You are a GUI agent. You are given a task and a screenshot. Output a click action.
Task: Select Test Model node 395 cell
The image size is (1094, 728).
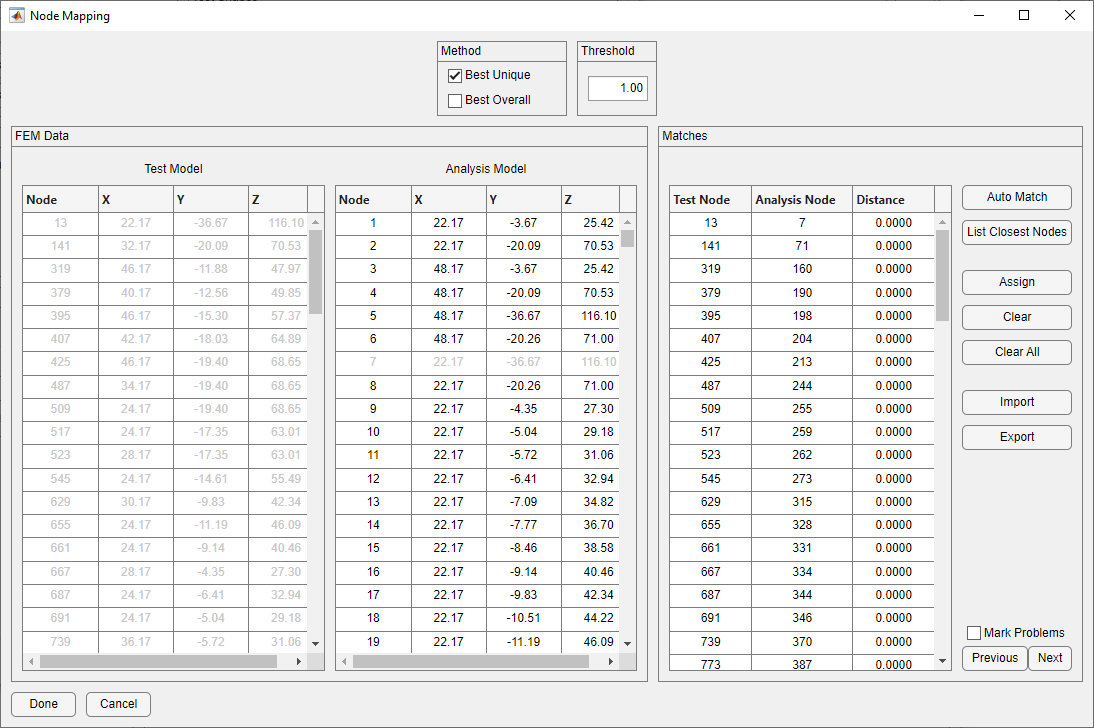[x=60, y=316]
